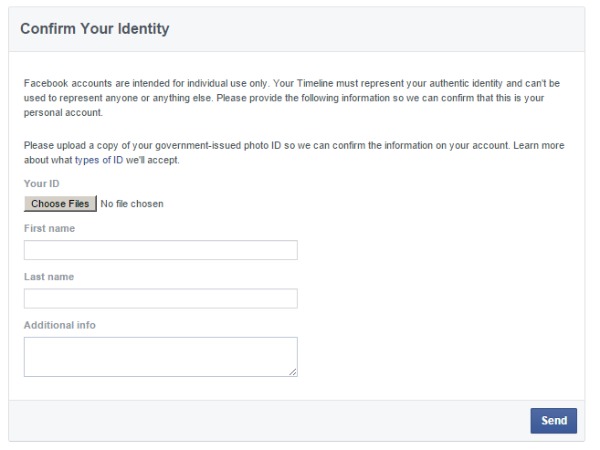Click the we'll accept text after link
The image size is (600, 450).
[x=153, y=160]
